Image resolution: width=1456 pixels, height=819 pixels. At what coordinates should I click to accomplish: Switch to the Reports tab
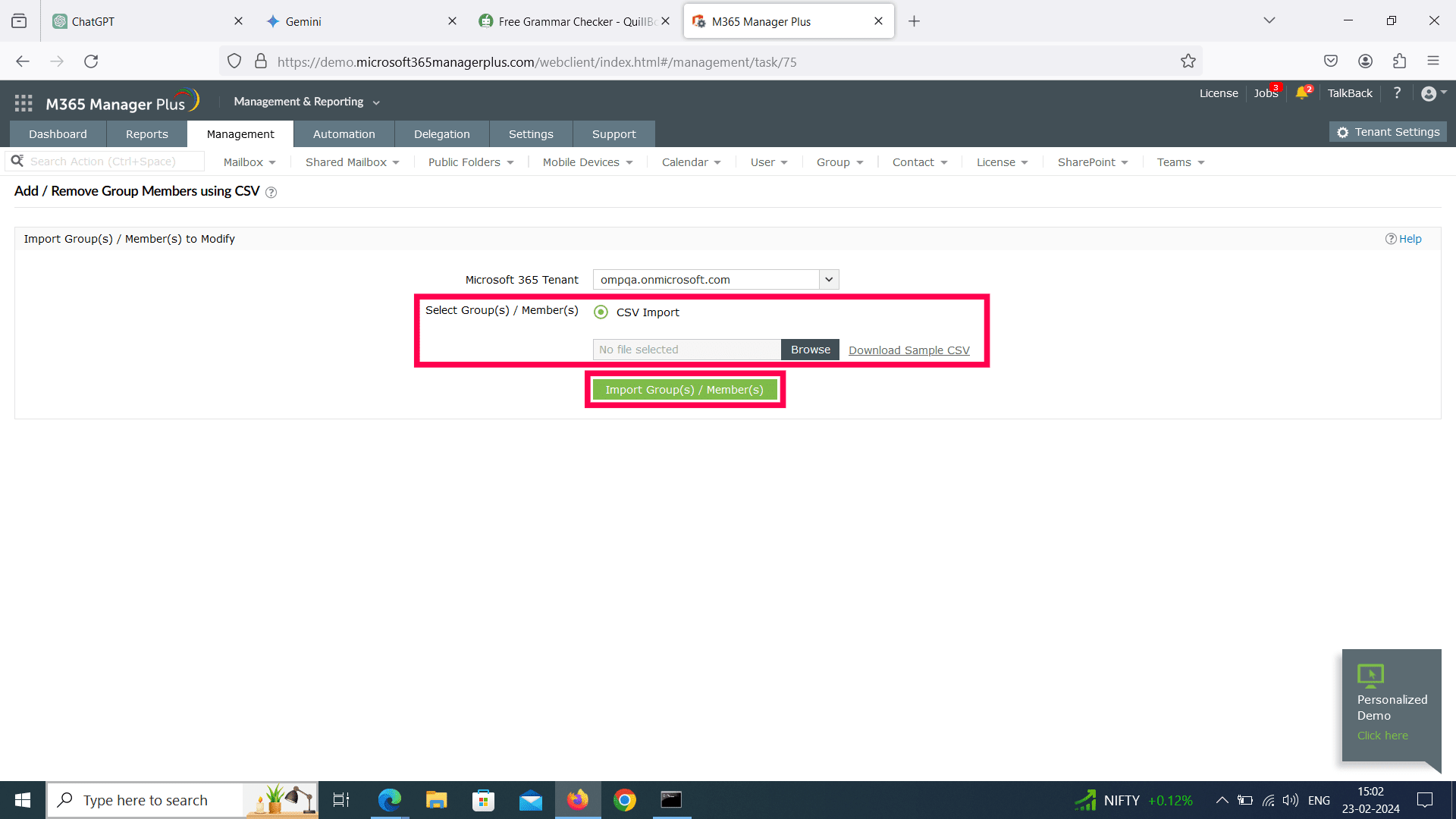[146, 133]
